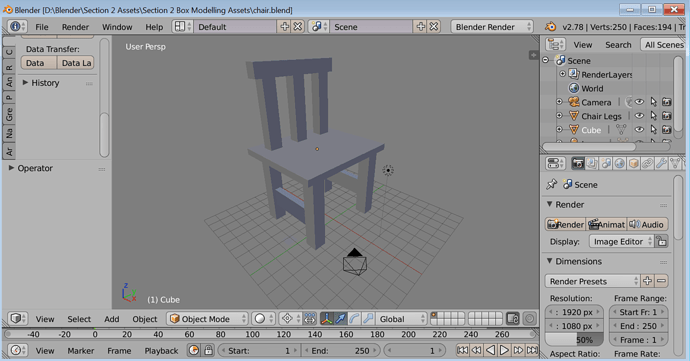The width and height of the screenshot is (690, 361).
Task: Collapse the Render panel
Action: (550, 204)
